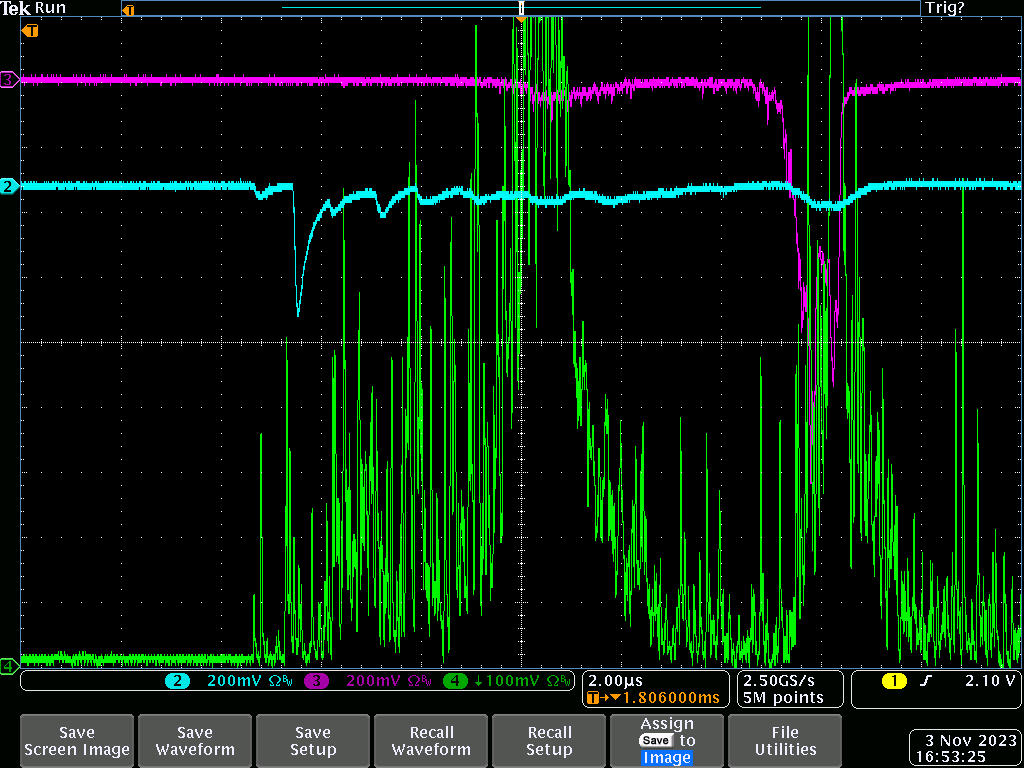
Task: Click the yellow trigger source 1 badge
Action: tap(893, 681)
